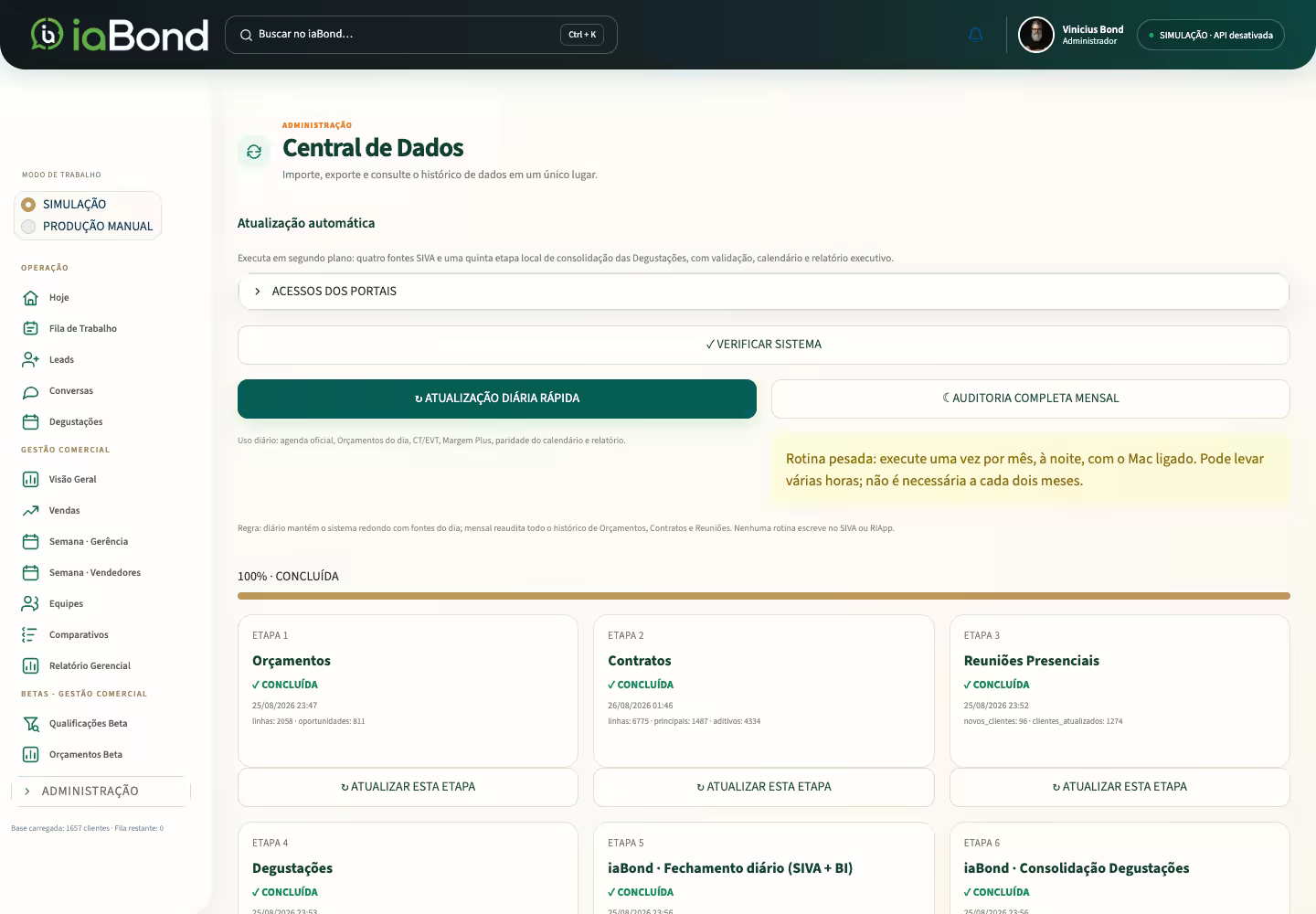
Task: Update the Orçamentos etapa
Action: (408, 787)
